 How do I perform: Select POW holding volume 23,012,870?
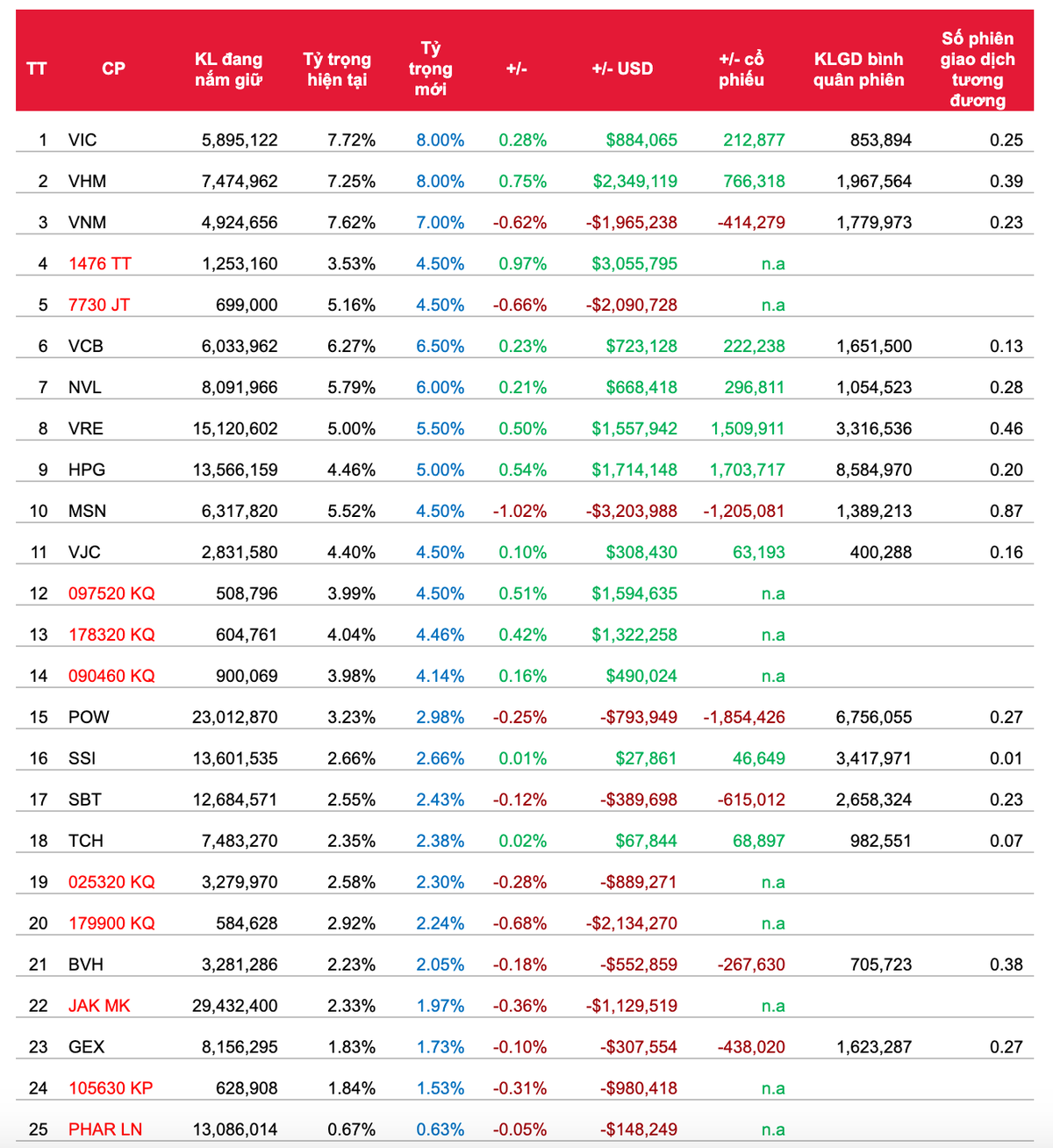click(x=235, y=717)
